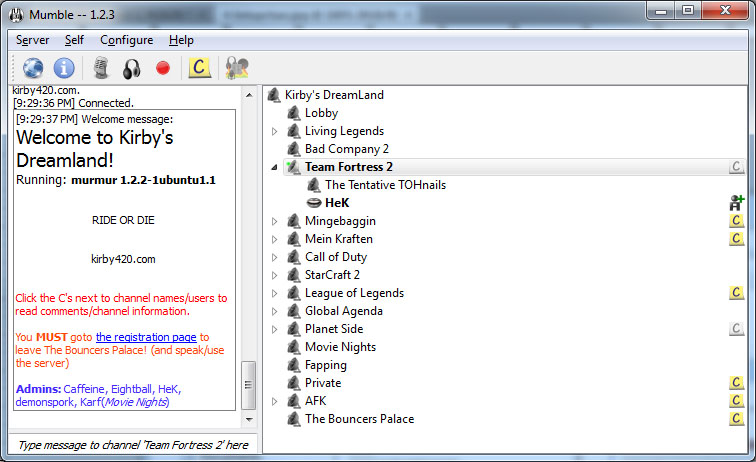The height and width of the screenshot is (462, 756).
Task: Expand the StarCraft 2 channel
Action: pyautogui.click(x=274, y=275)
